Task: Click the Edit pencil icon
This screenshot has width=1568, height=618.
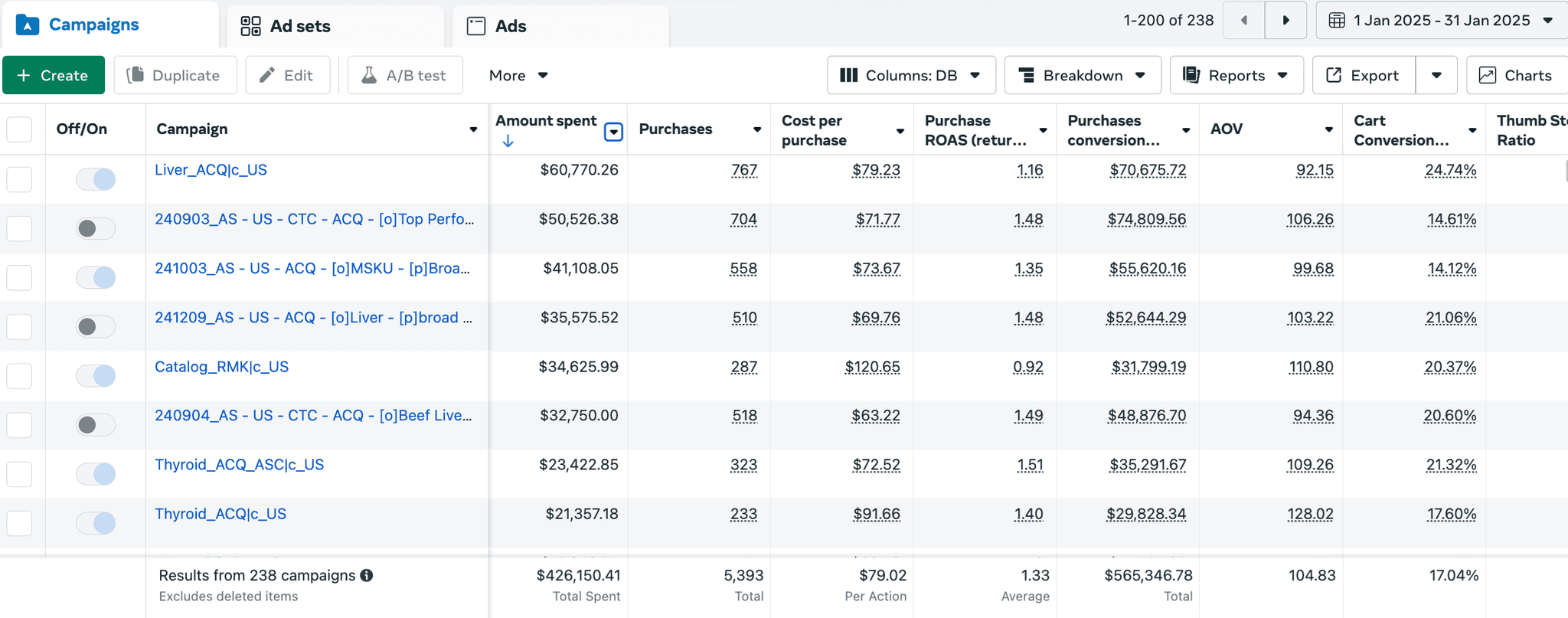Action: (x=267, y=75)
